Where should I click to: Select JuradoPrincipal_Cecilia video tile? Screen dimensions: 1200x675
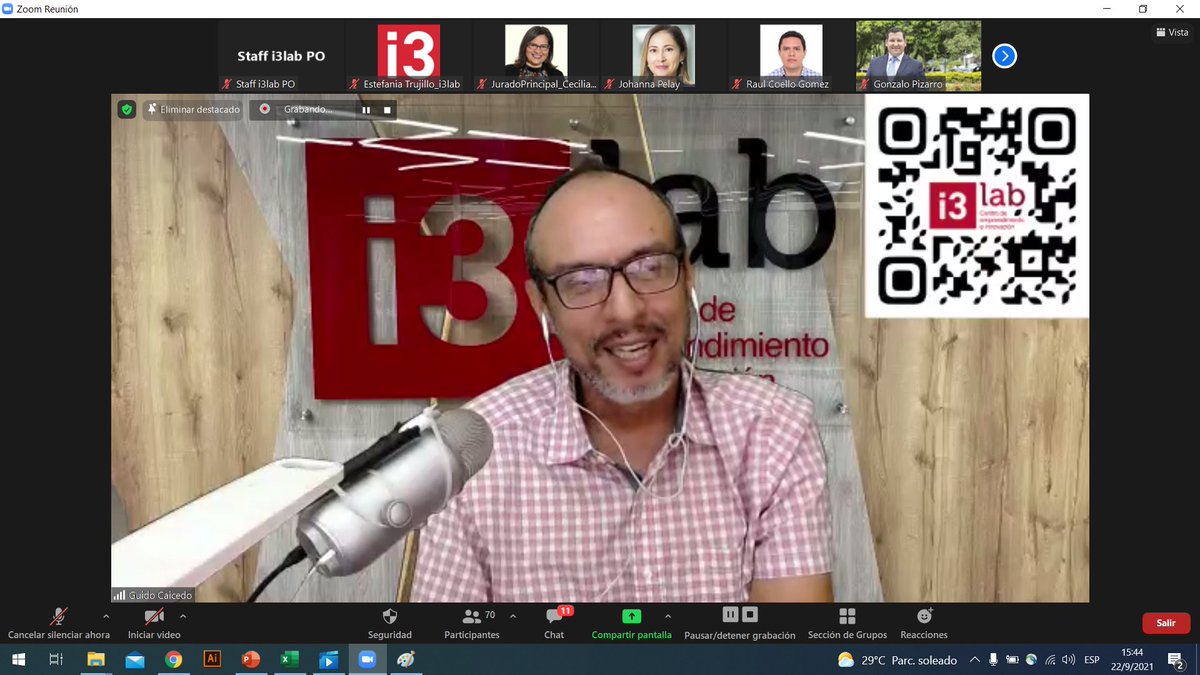pyautogui.click(x=535, y=57)
